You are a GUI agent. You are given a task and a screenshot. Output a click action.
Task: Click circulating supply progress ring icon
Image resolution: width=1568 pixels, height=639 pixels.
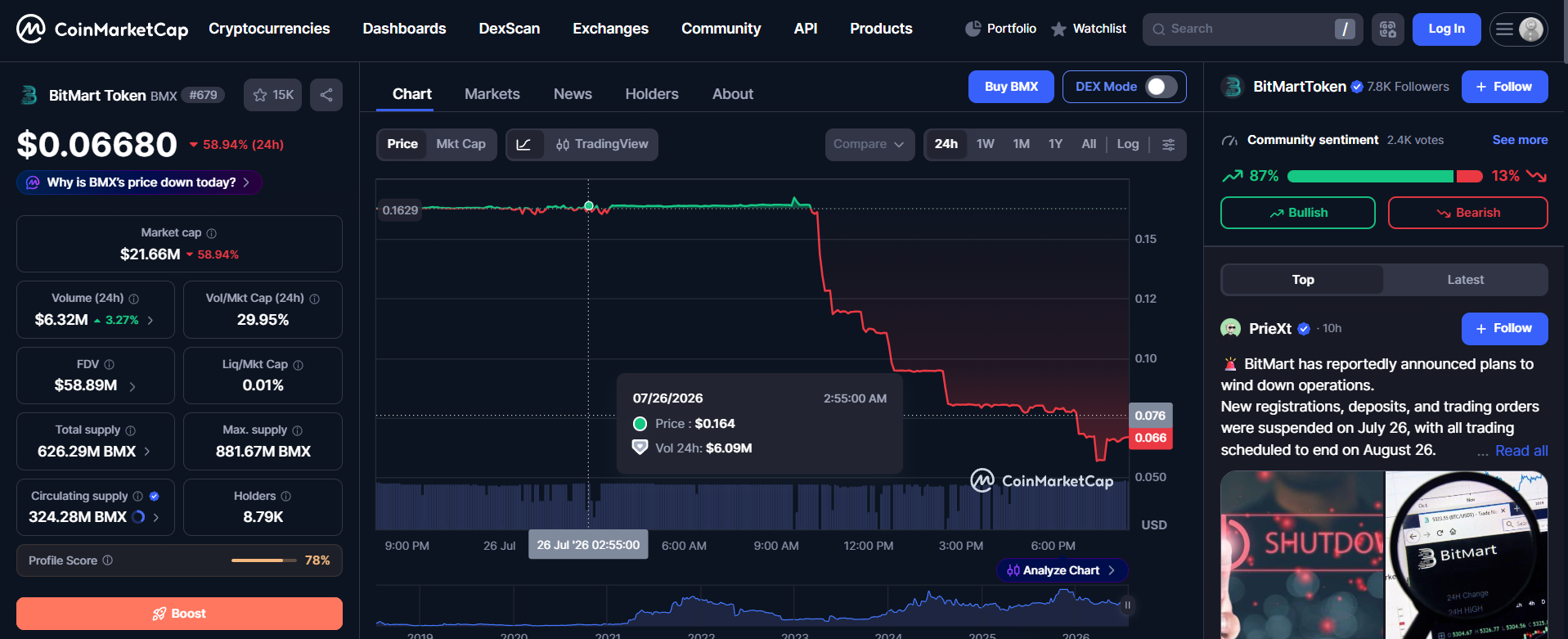(138, 517)
